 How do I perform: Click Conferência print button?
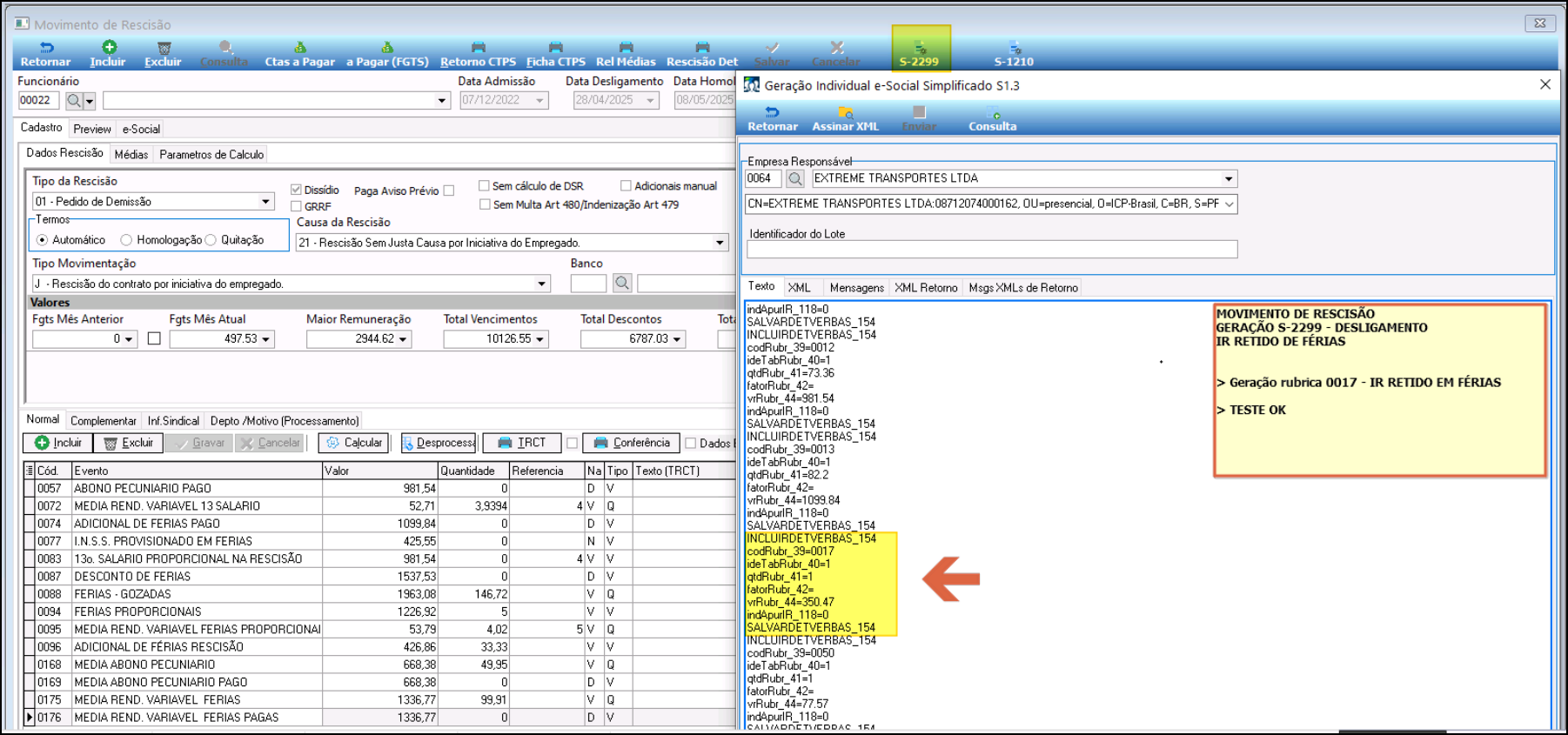[x=632, y=443]
